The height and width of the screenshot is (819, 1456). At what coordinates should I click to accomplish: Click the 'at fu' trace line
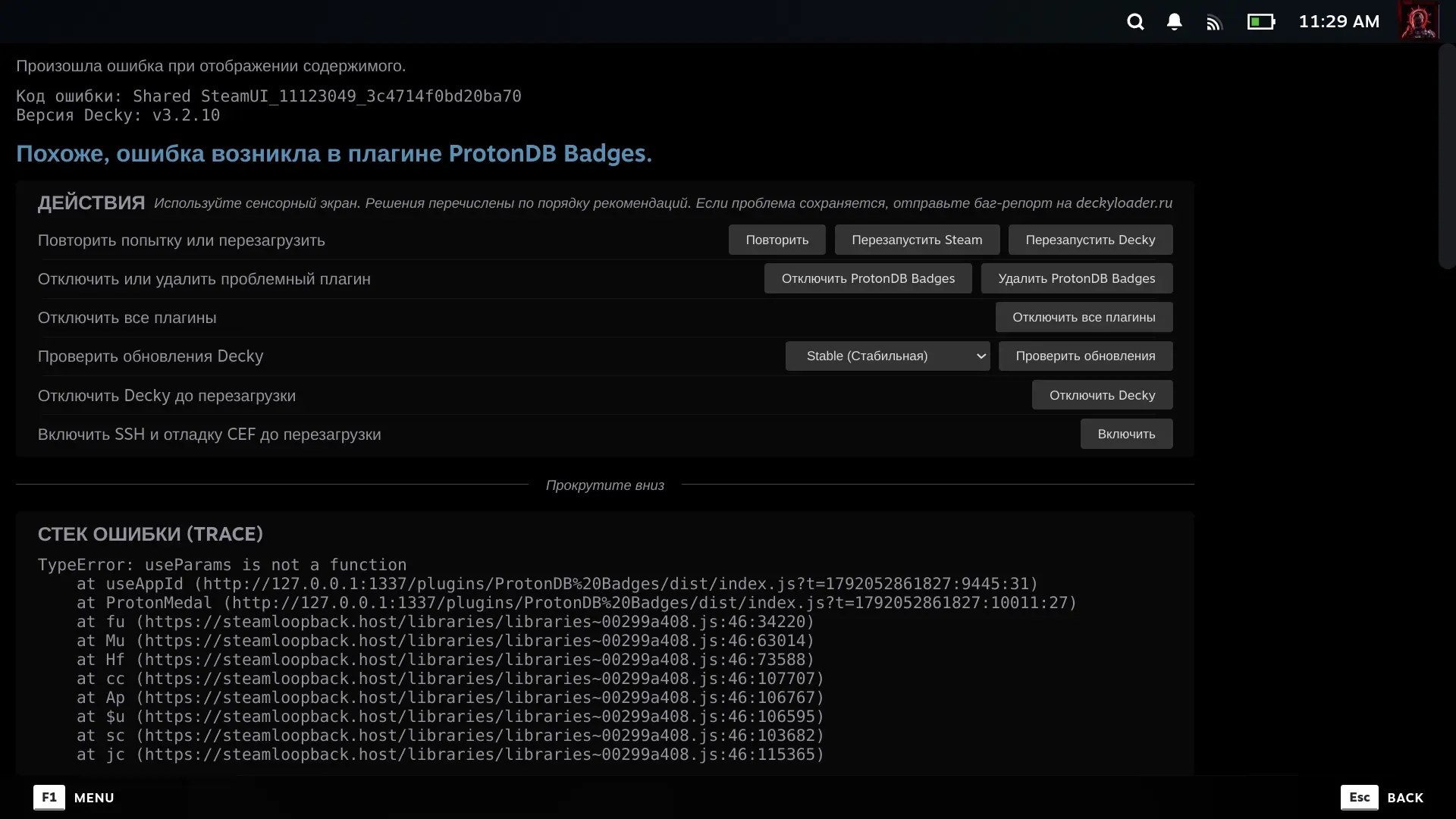pos(445,622)
